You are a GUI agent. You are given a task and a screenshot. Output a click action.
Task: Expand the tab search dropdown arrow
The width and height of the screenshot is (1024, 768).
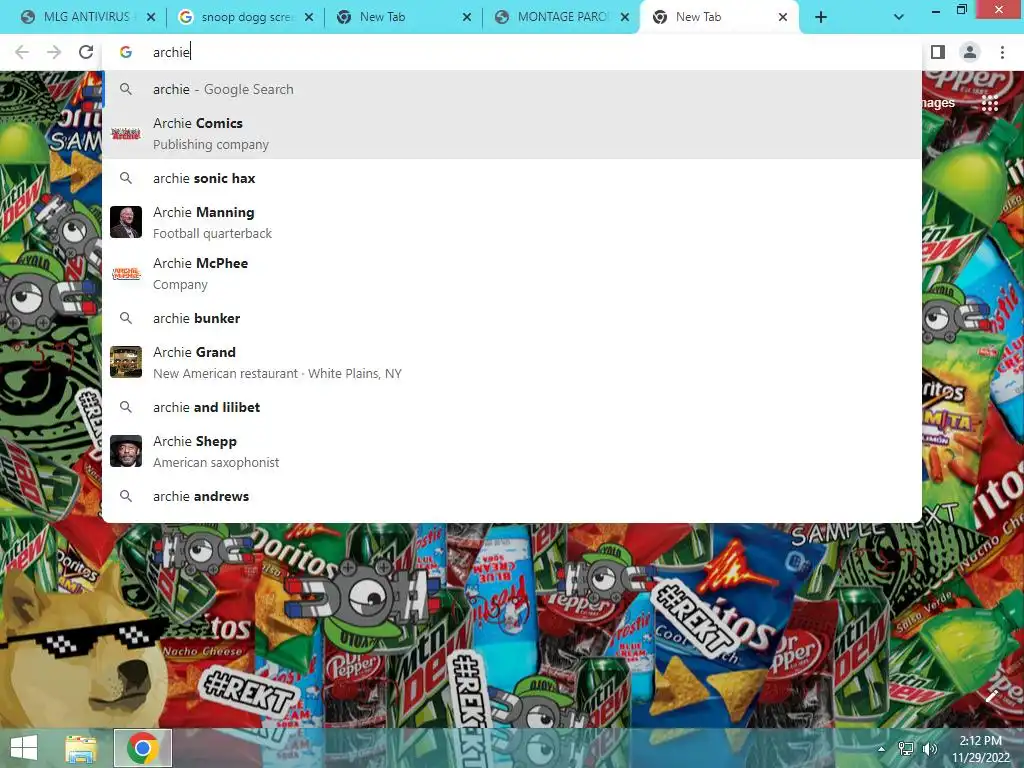click(899, 18)
